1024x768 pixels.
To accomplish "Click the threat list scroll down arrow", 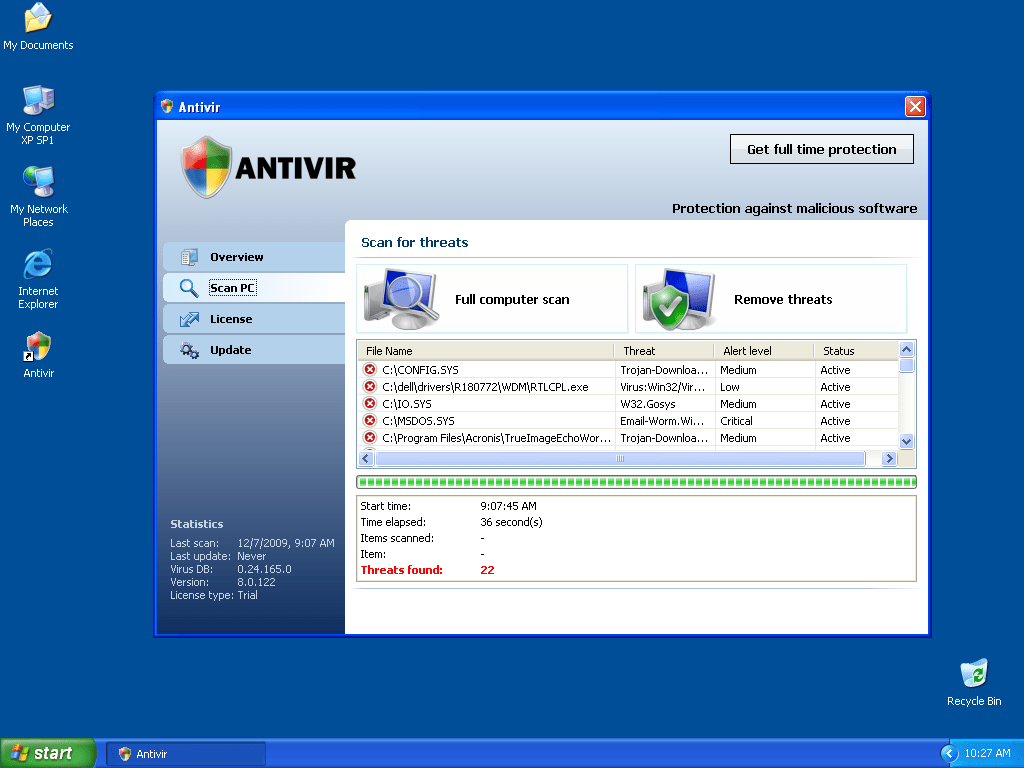I will [907, 440].
